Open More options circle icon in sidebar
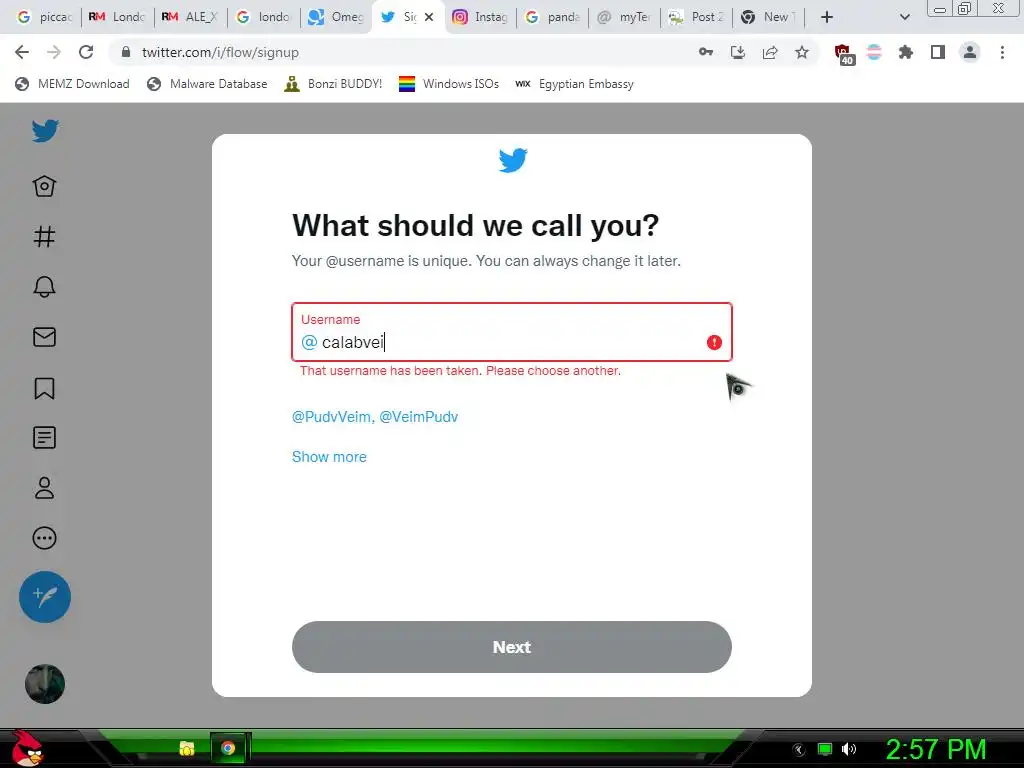The image size is (1024, 768). pyautogui.click(x=44, y=538)
